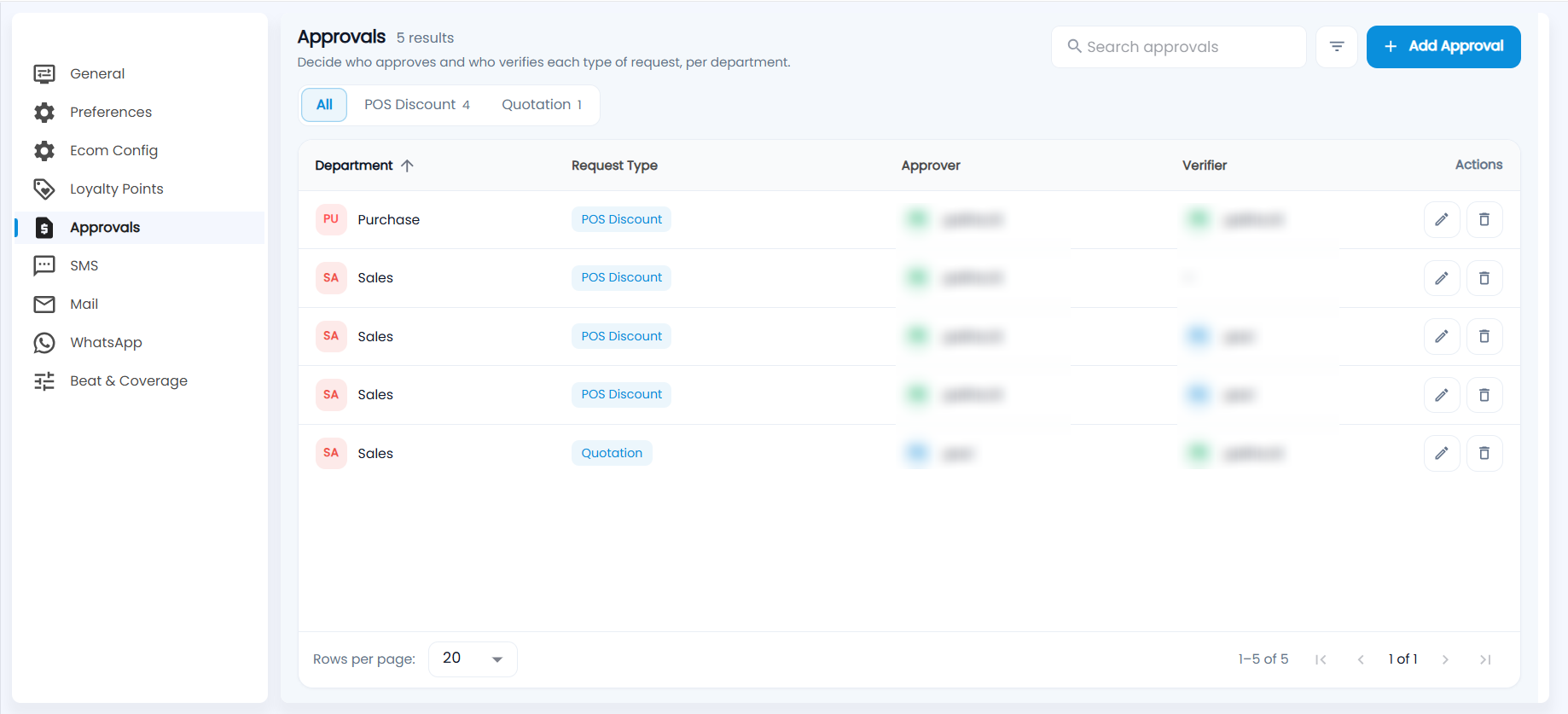Open General settings in sidebar

[139, 73]
